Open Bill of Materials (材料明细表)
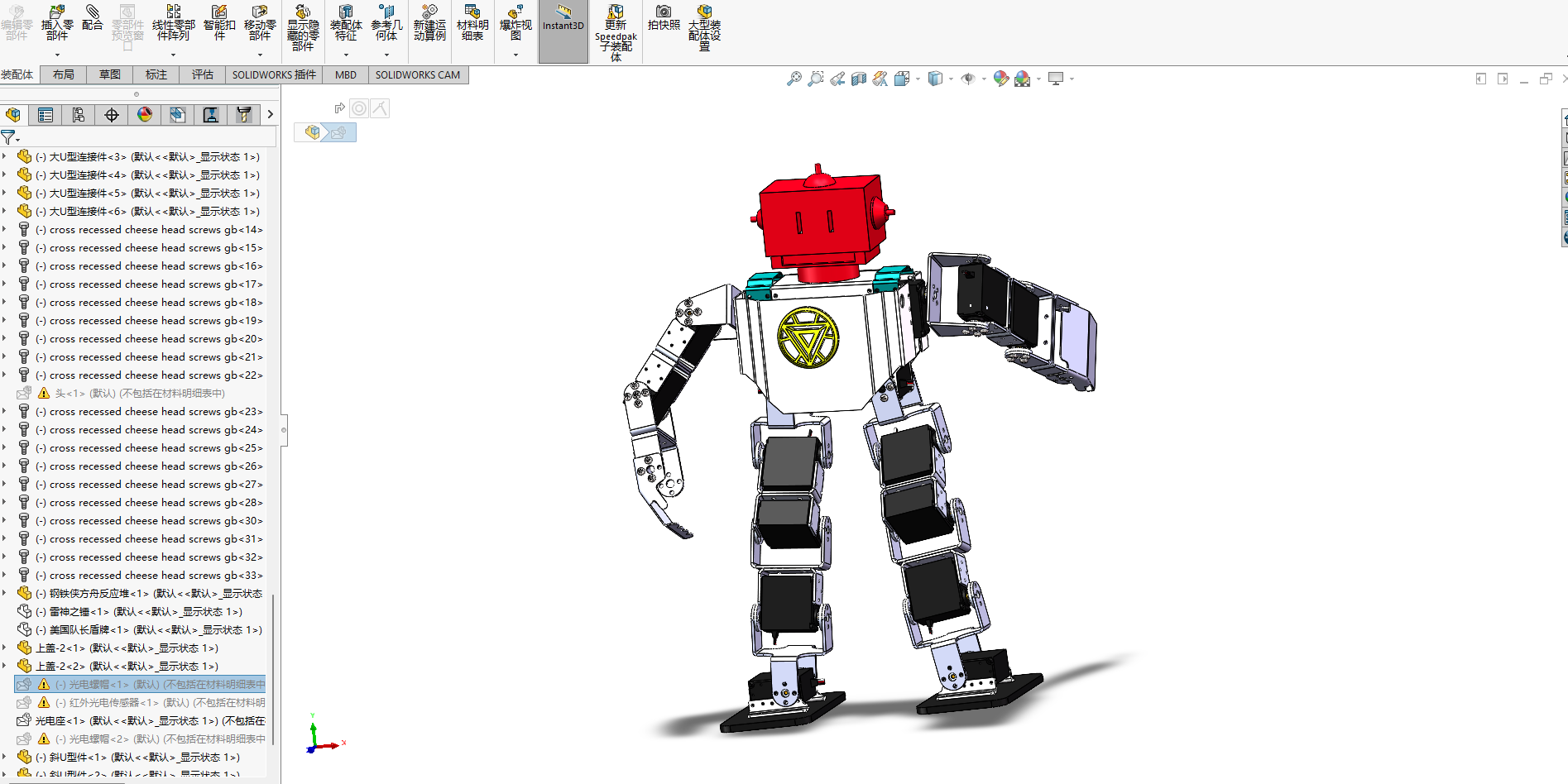1568x784 pixels. tap(472, 22)
